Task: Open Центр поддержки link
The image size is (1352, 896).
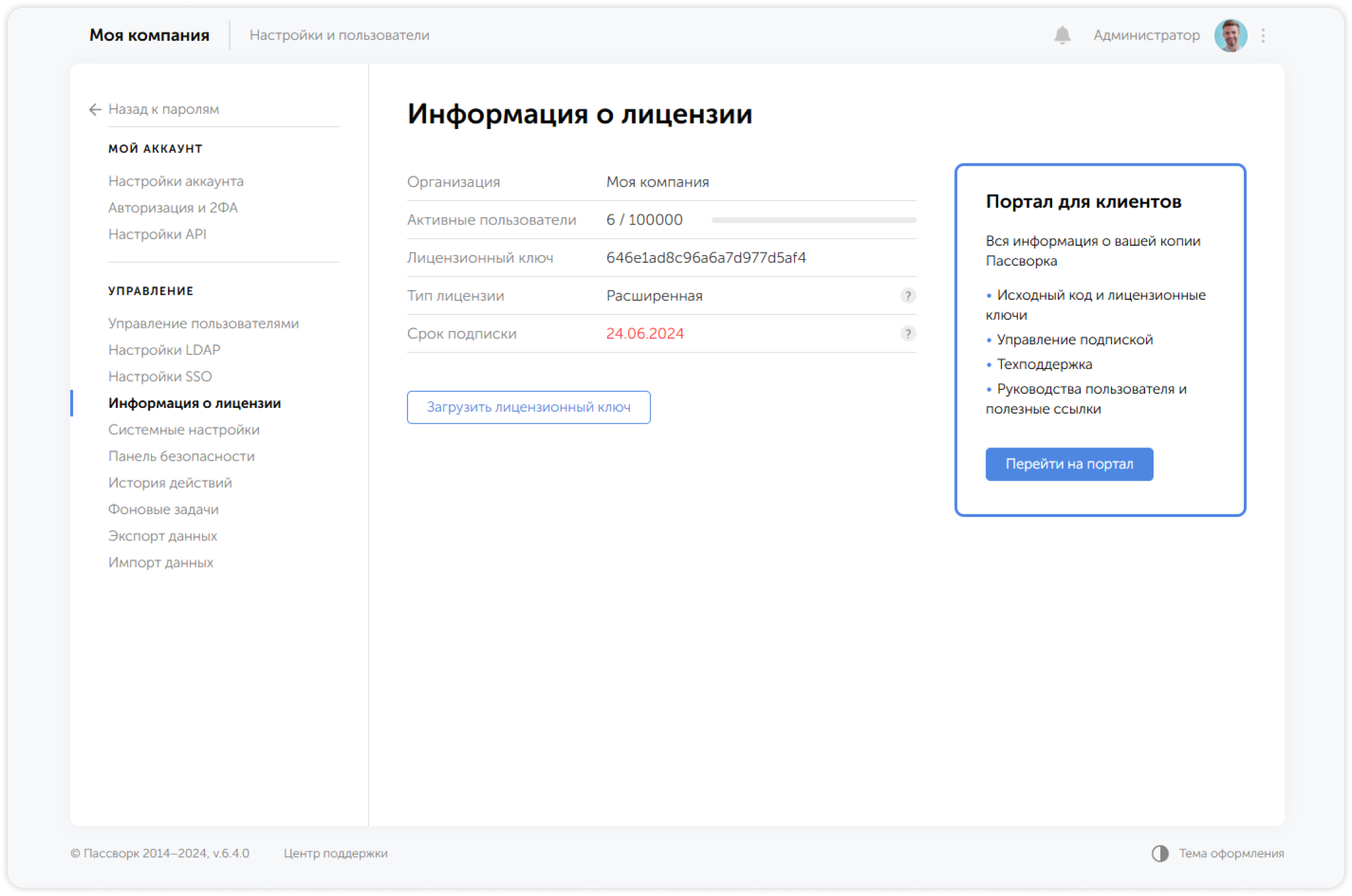Action: click(x=336, y=853)
